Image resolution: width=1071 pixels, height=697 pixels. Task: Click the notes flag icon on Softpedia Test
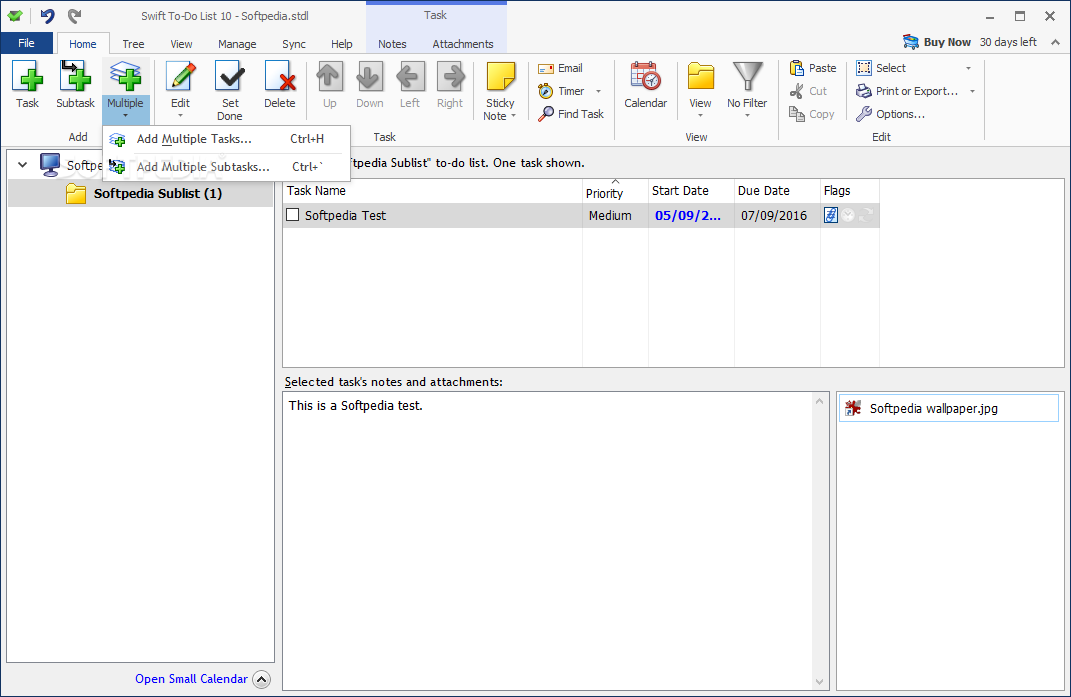coord(831,215)
